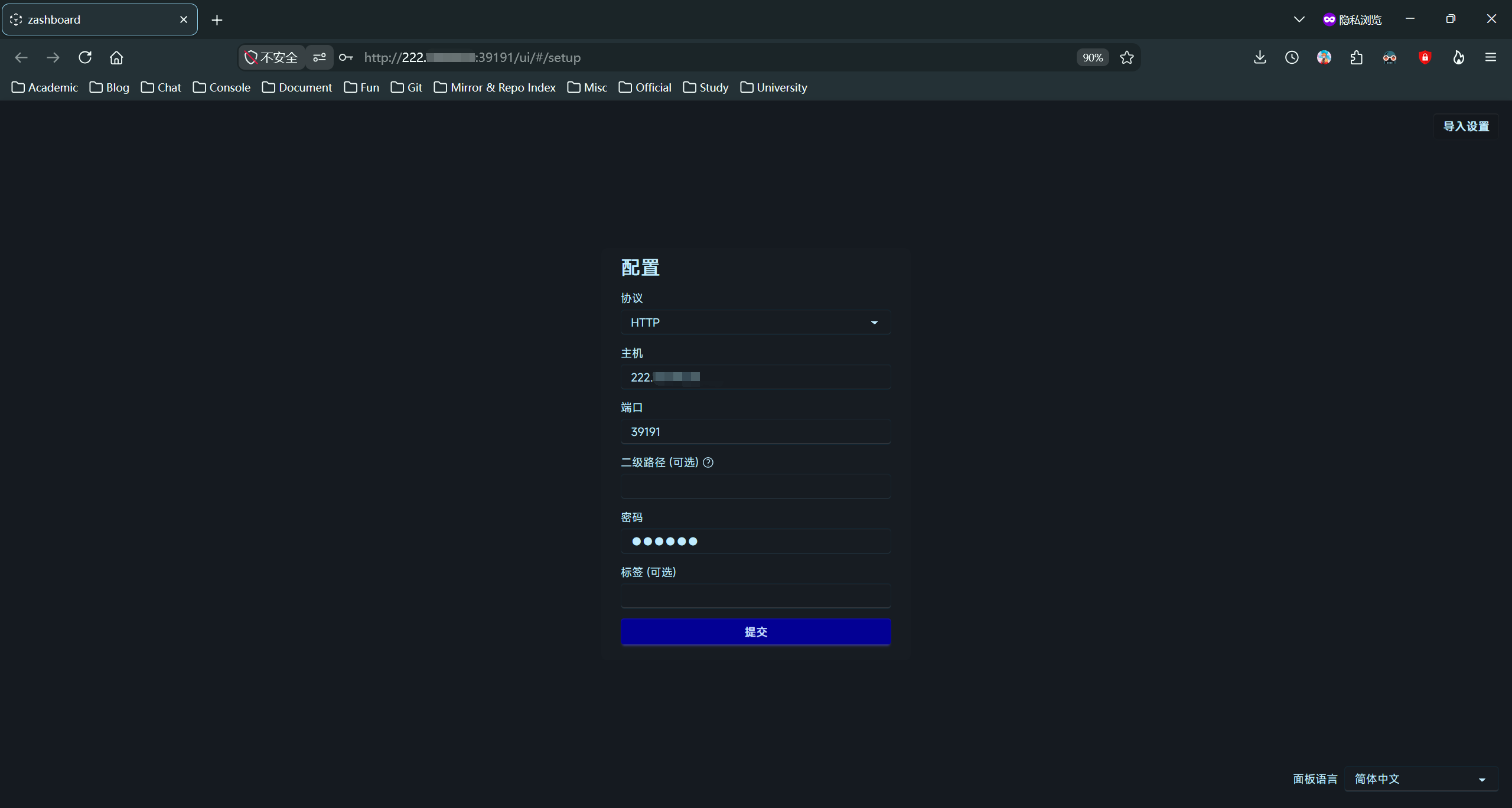This screenshot has width=1512, height=808.
Task: Open the '不安全' site security indicator
Action: coord(272,57)
